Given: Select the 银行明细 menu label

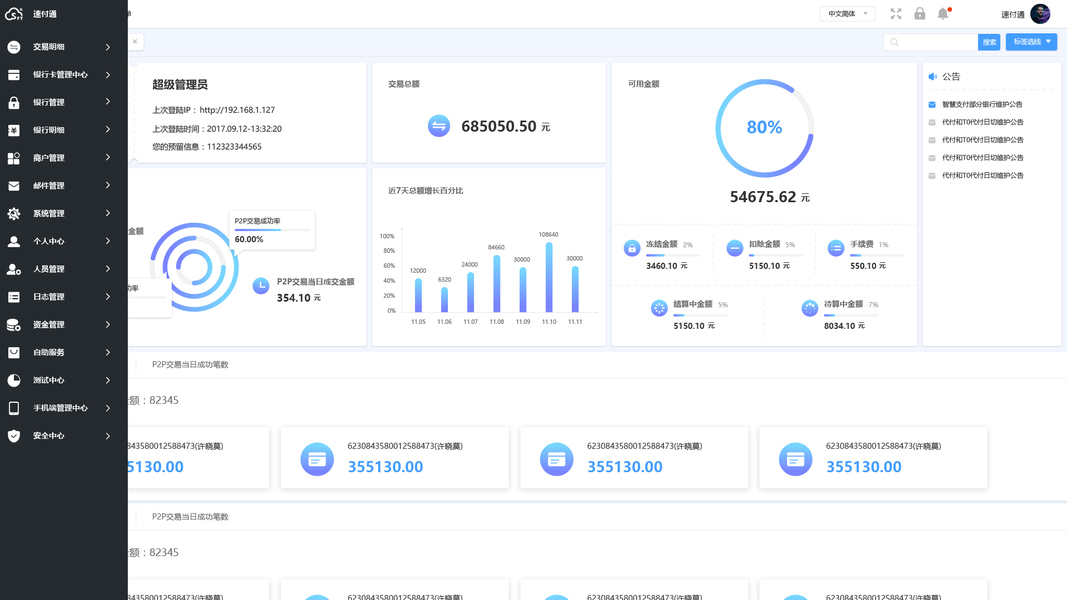Looking at the screenshot, I should (49, 130).
